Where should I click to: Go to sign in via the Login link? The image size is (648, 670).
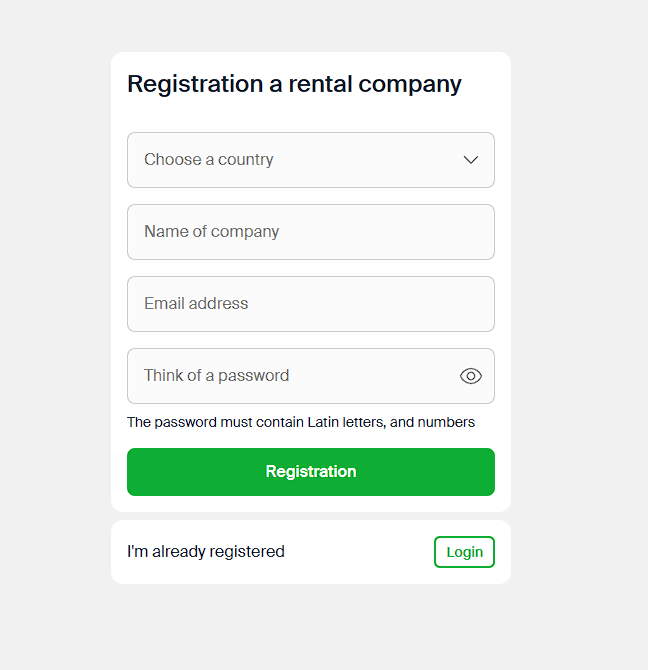[464, 552]
